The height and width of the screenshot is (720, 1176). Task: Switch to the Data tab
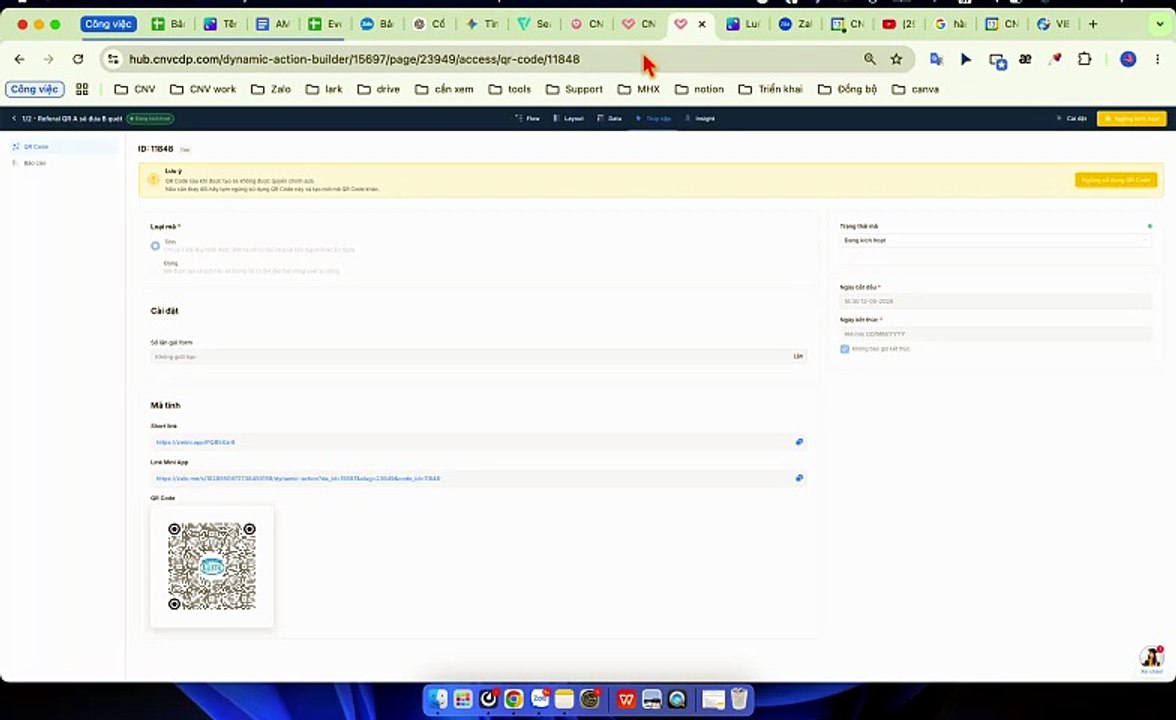pos(609,118)
